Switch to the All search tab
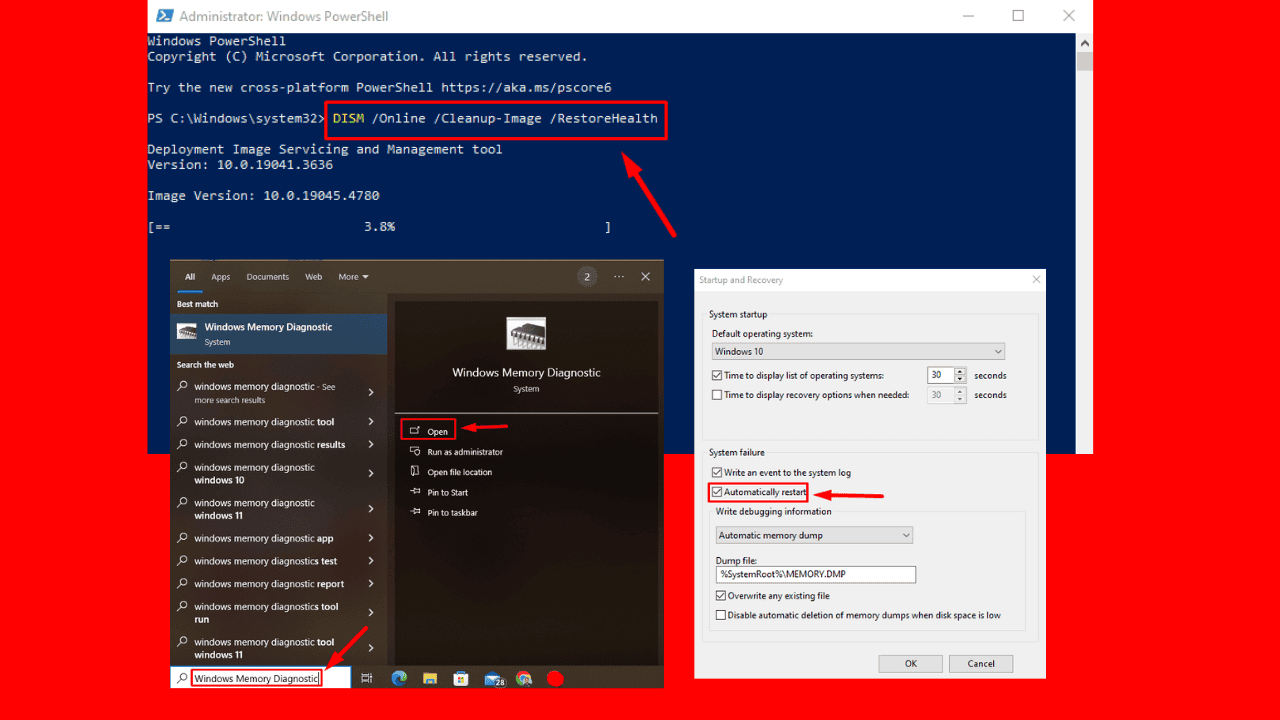Screen dimensions: 1280x720 coord(190,277)
